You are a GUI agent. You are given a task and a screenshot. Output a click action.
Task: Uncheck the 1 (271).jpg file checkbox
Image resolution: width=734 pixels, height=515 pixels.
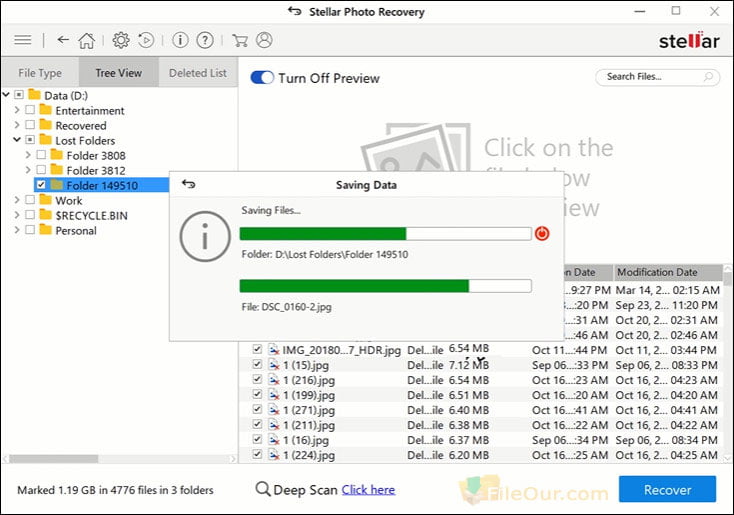257,409
